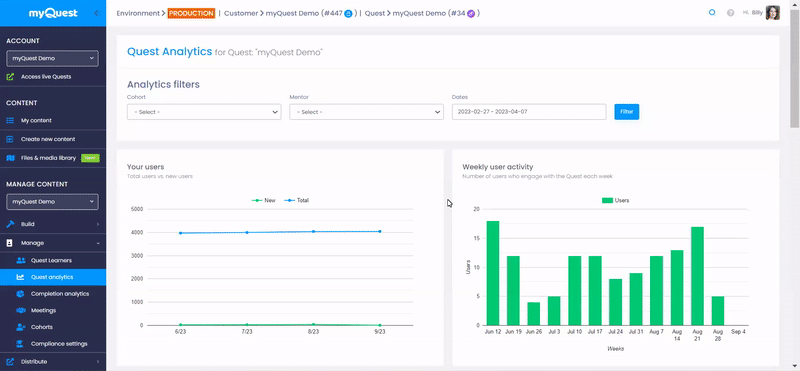Click the search magnifier icon in header
800x371 pixels.
(x=712, y=13)
